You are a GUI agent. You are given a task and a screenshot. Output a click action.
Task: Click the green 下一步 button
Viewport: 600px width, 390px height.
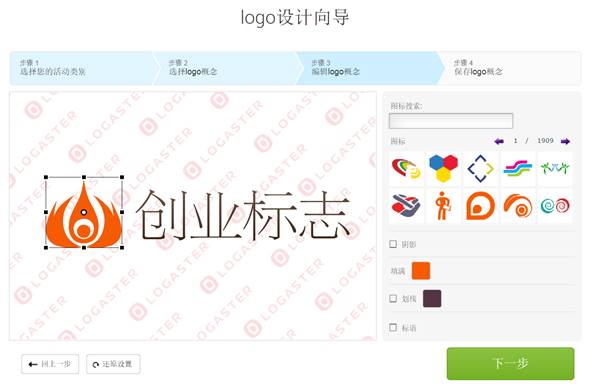[x=510, y=364]
